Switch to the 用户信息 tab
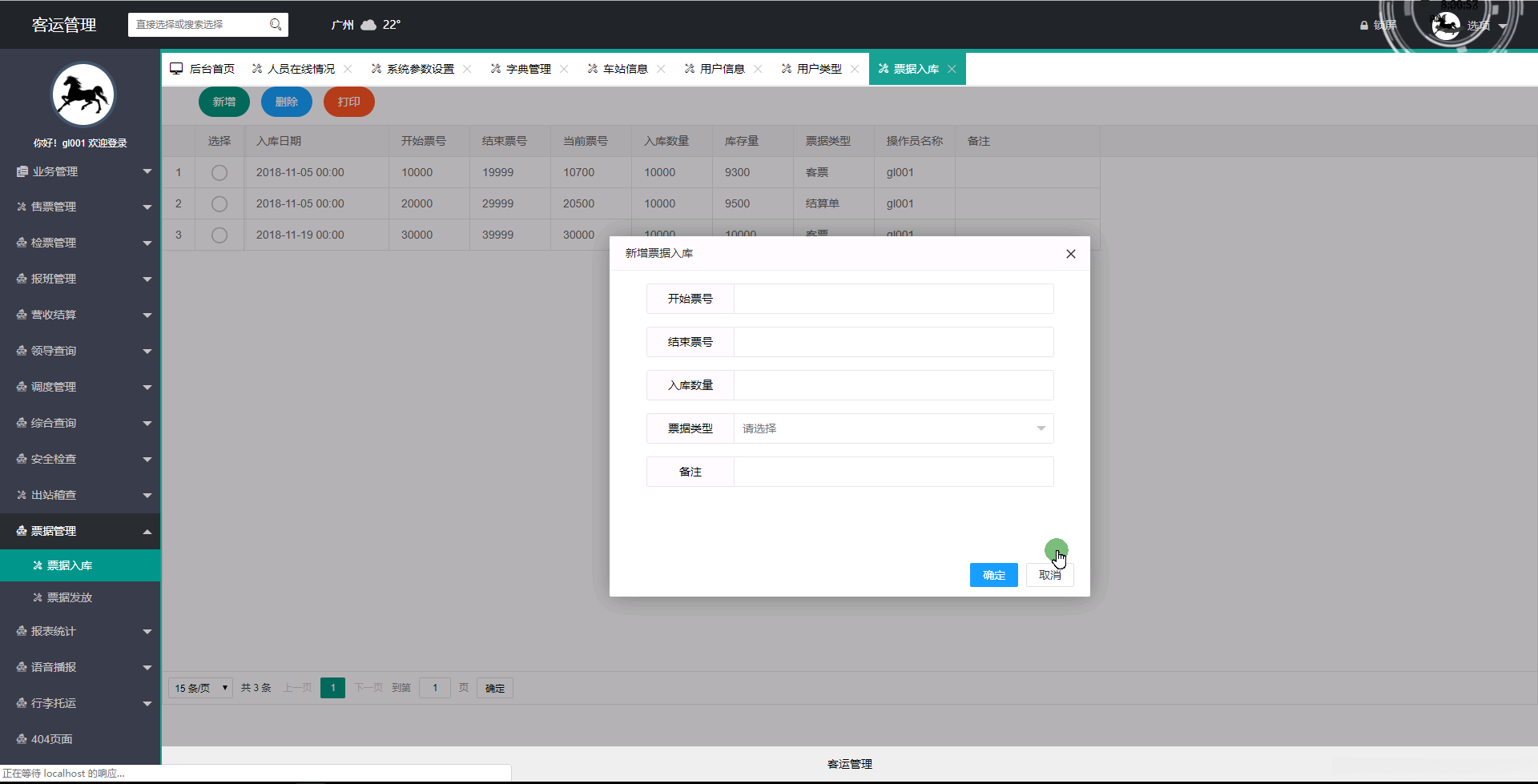This screenshot has height=784, width=1538. point(720,68)
